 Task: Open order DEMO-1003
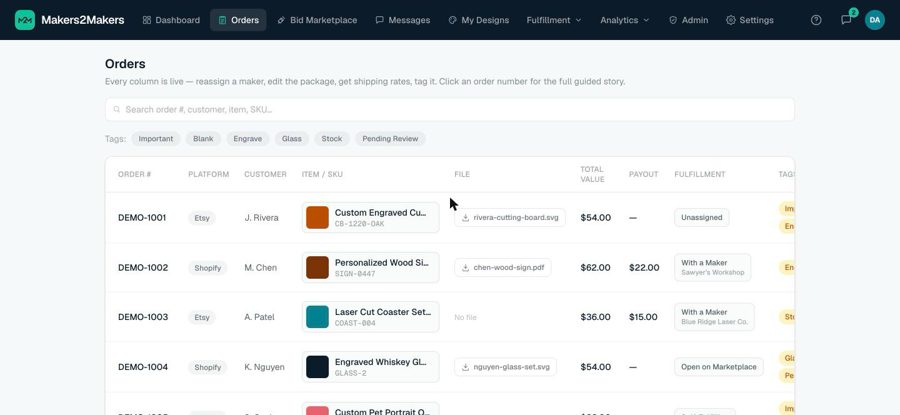[x=143, y=317]
